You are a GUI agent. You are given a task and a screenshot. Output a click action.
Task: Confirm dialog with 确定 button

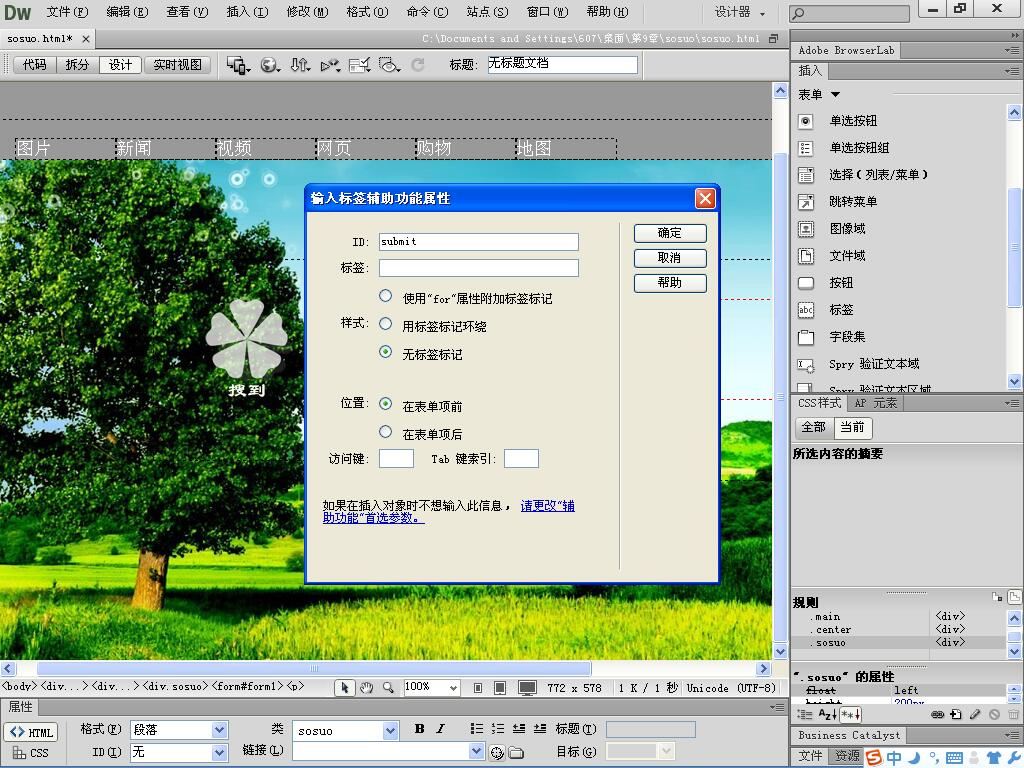[670, 233]
